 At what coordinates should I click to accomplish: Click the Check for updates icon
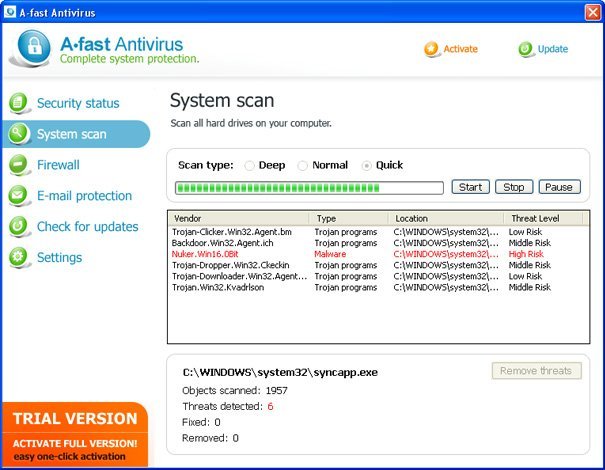pos(18,227)
